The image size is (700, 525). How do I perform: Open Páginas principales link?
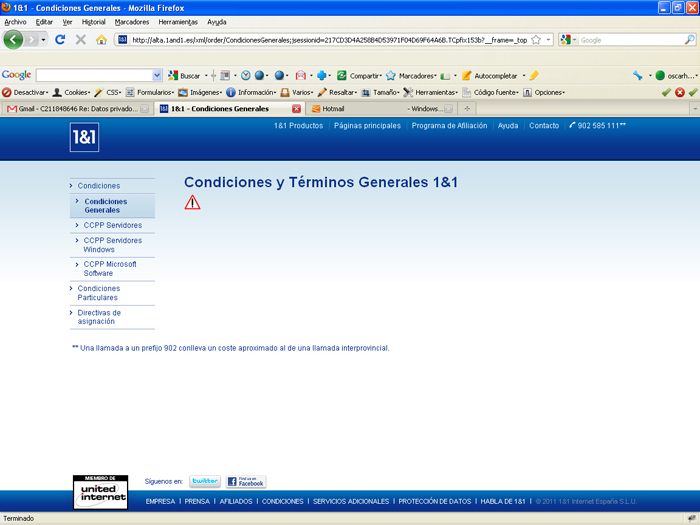[367, 126]
